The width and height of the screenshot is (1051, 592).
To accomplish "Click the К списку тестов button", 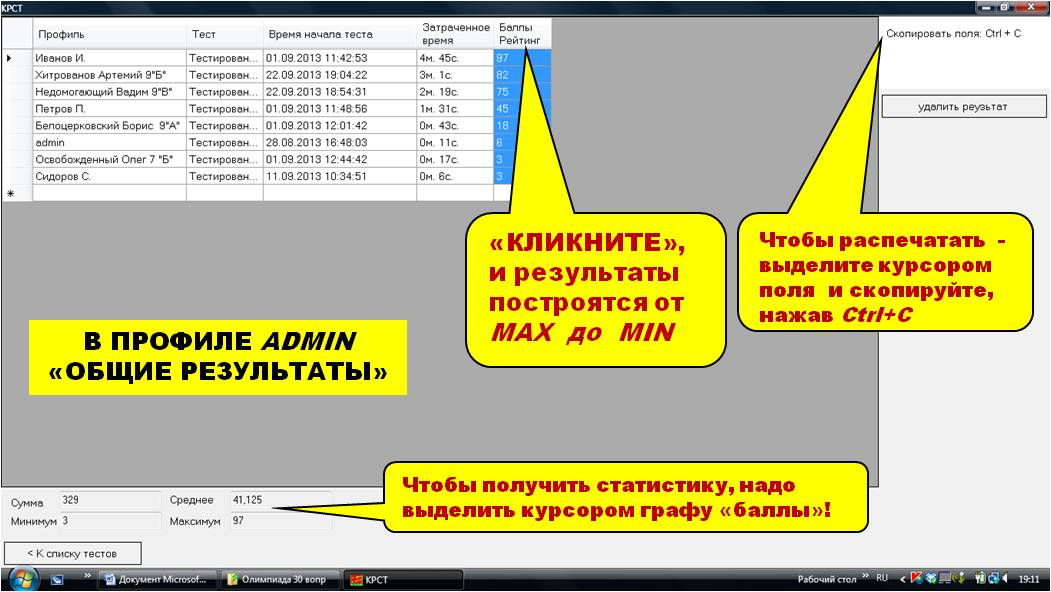I will (74, 552).
